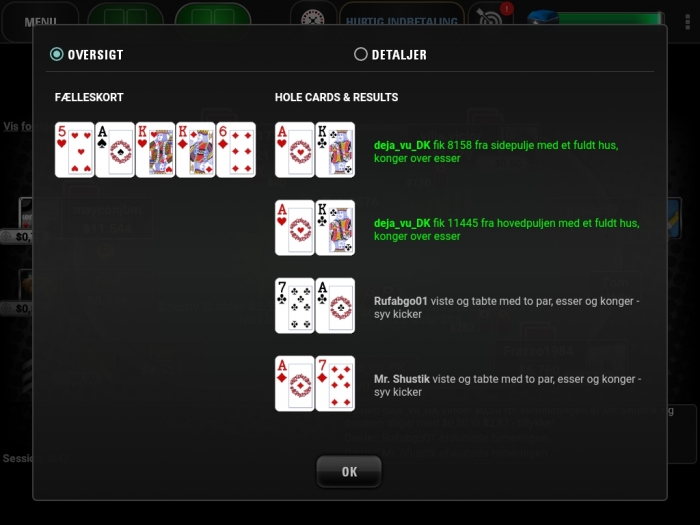
Task: Click the Rufabgo01 result text
Action: click(507, 308)
